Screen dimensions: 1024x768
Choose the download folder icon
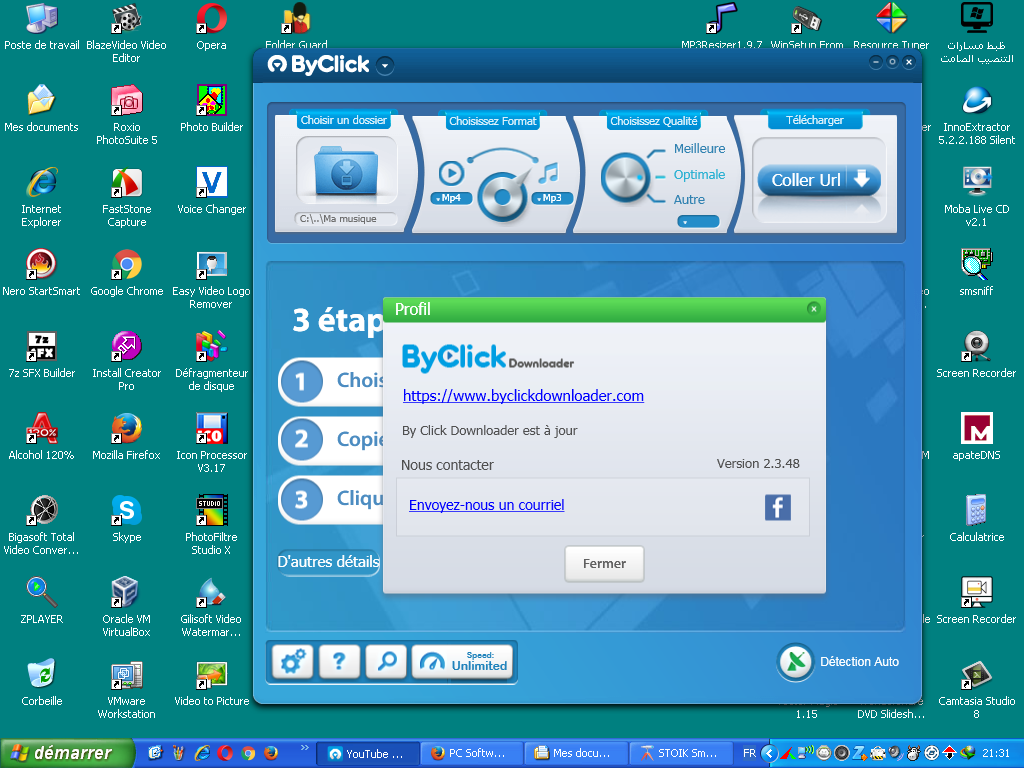click(x=346, y=171)
